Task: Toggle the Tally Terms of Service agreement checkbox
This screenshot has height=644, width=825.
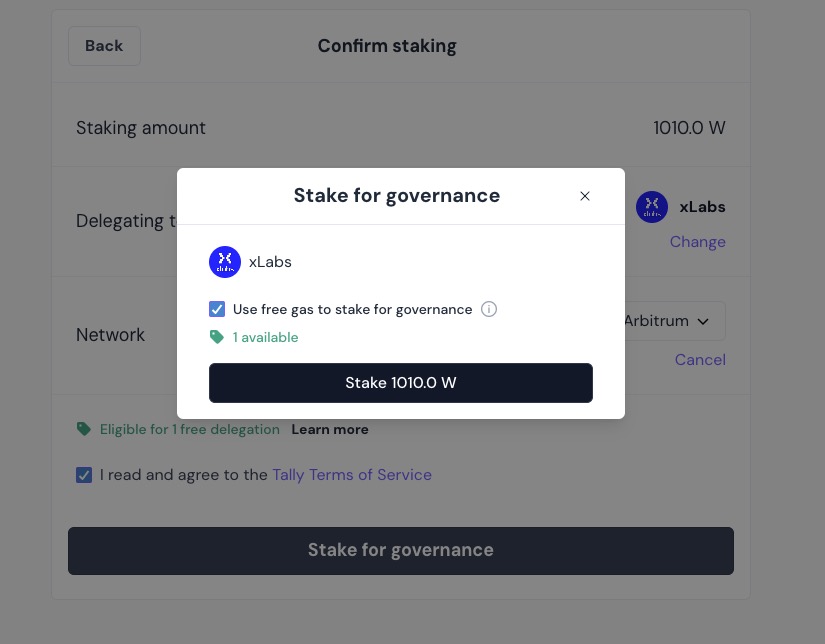Action: [84, 475]
